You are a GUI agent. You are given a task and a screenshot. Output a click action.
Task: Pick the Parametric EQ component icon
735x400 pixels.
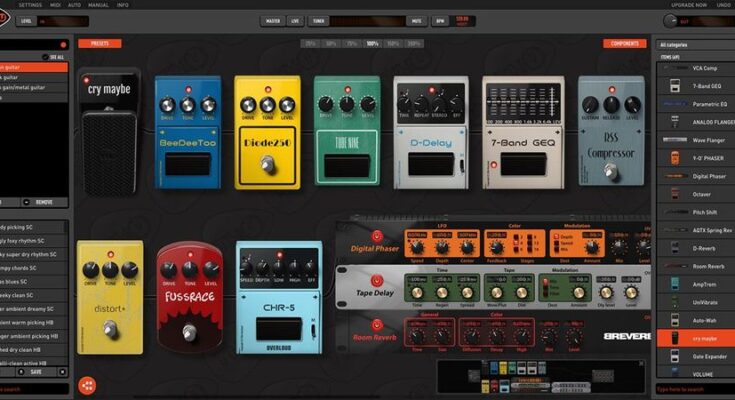pyautogui.click(x=675, y=104)
